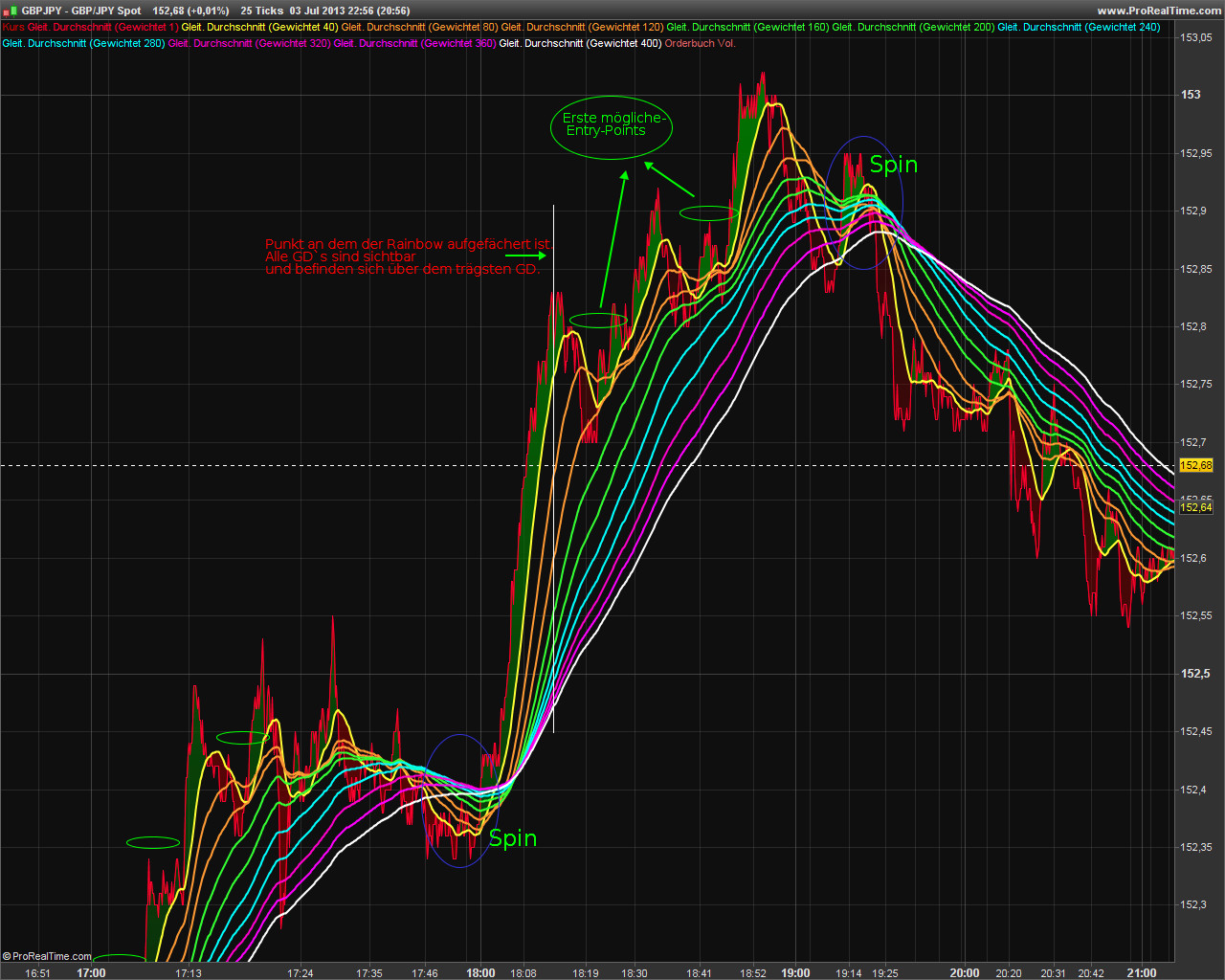1225x980 pixels.
Task: Click the 21:00 label on time axis
Action: [x=1142, y=973]
